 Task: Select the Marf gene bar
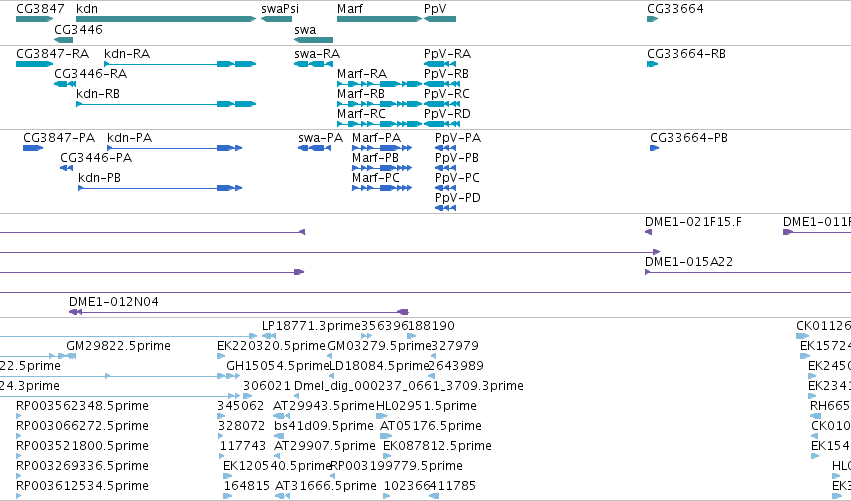click(x=379, y=19)
